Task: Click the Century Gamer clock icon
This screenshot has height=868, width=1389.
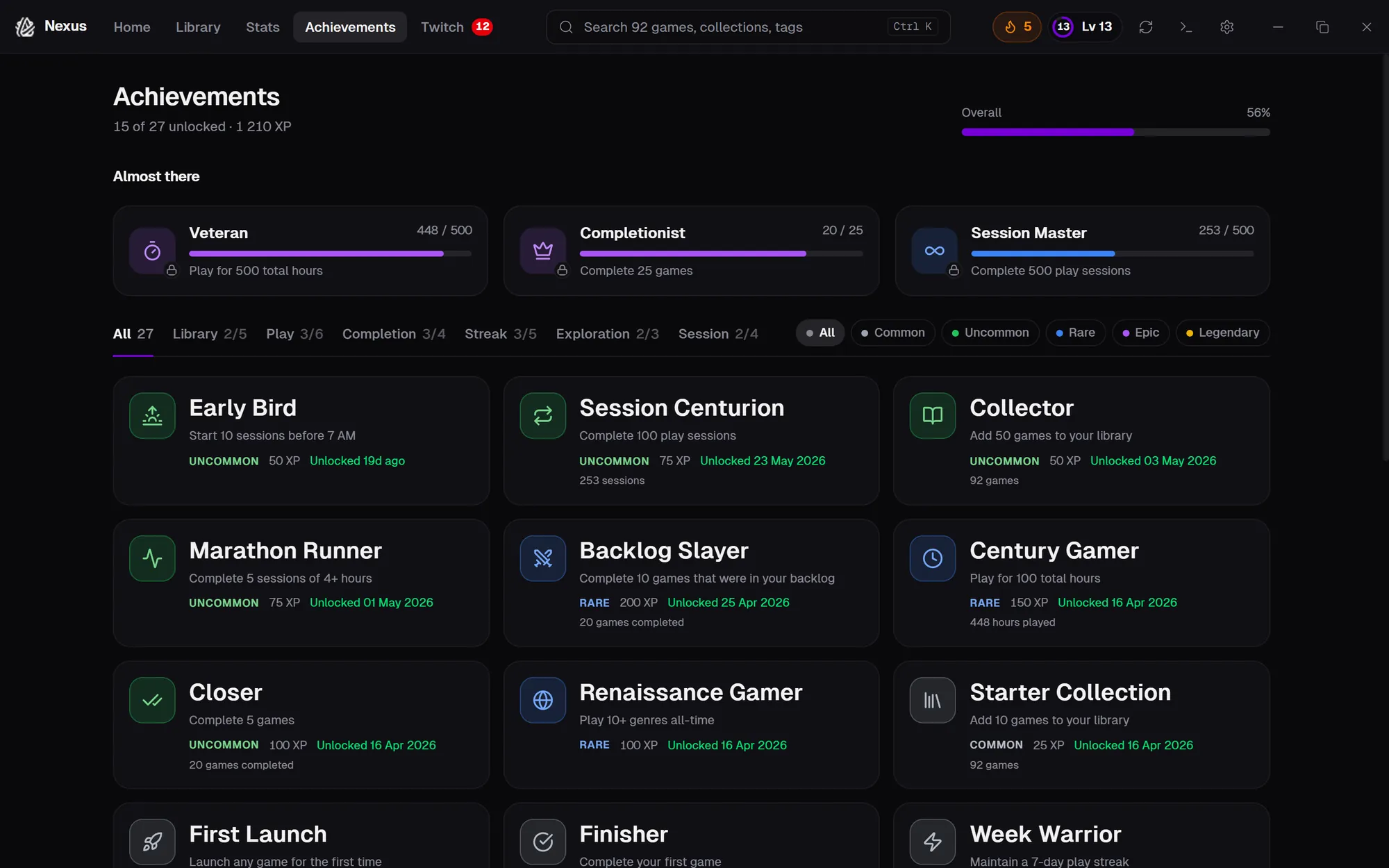Action: (933, 558)
